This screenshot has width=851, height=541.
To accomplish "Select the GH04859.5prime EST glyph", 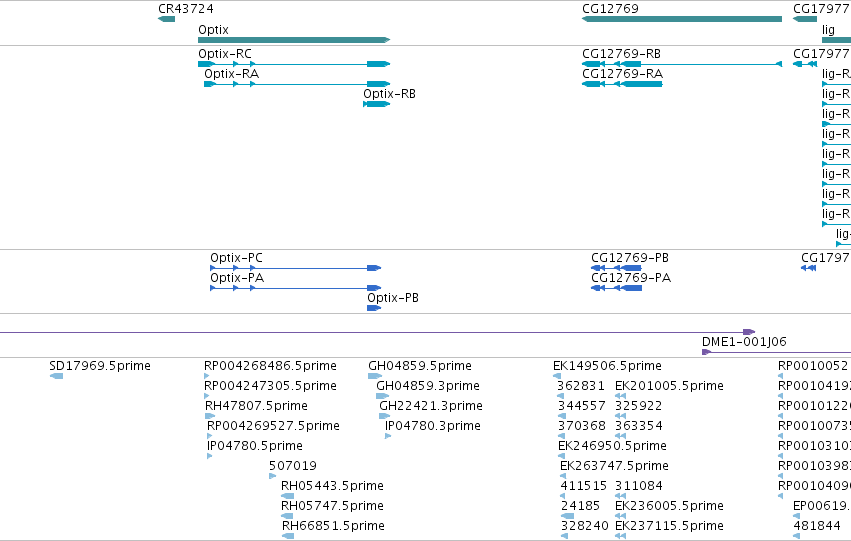I will pos(375,376).
